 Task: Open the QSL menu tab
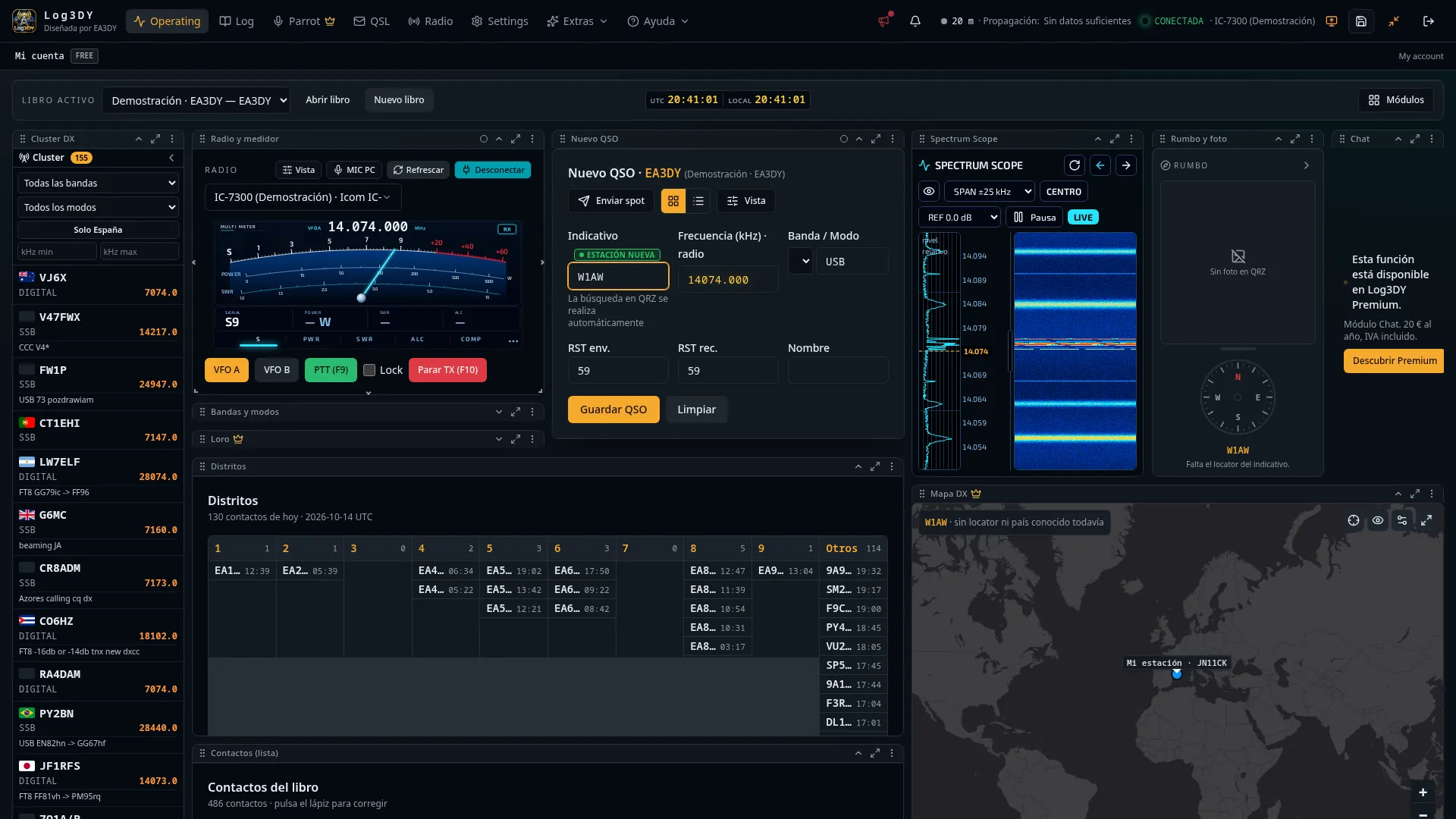(372, 21)
